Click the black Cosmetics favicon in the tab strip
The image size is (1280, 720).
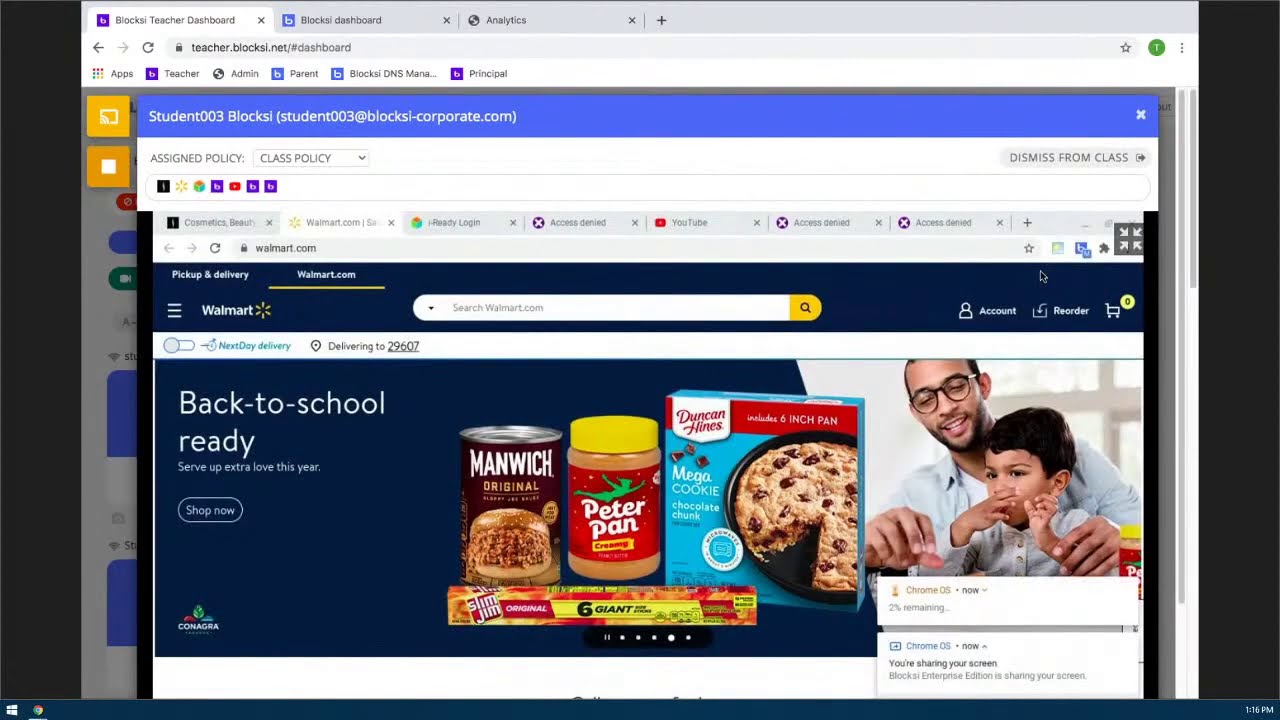[x=163, y=186]
